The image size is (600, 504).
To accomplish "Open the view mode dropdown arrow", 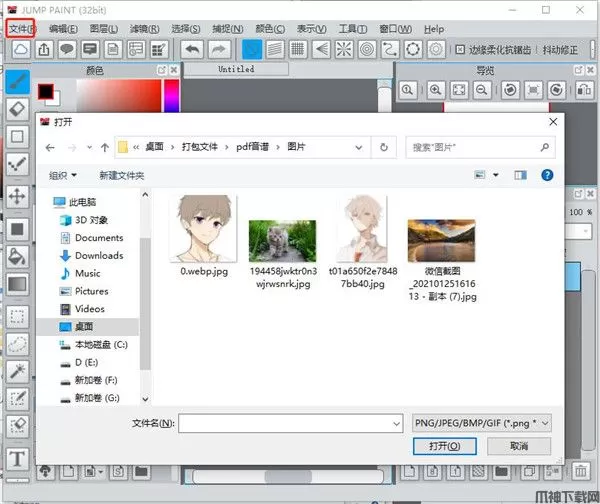I will (497, 175).
